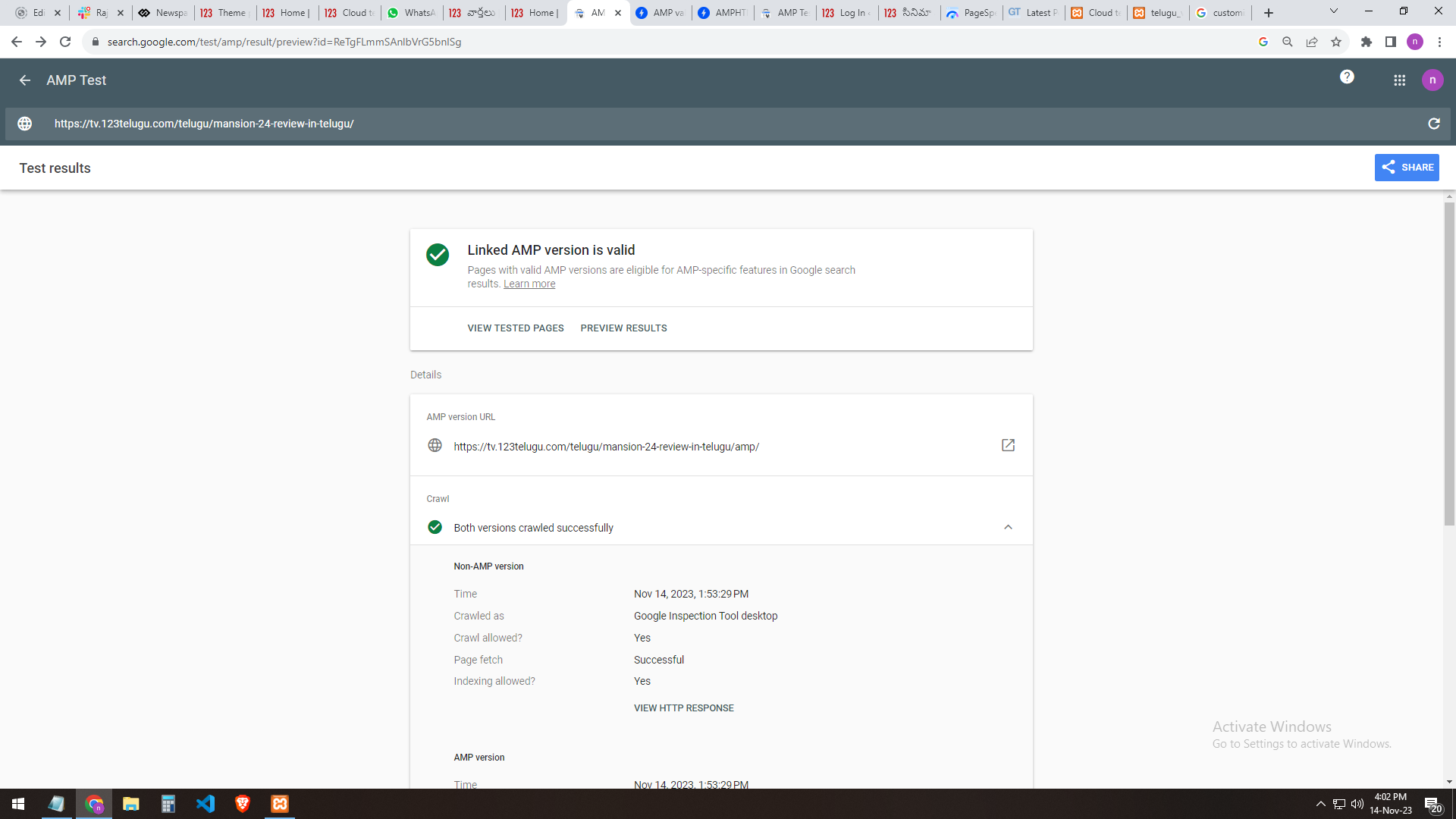Open the Windows Start menu
Screen dimensions: 1456x819
click(18, 804)
